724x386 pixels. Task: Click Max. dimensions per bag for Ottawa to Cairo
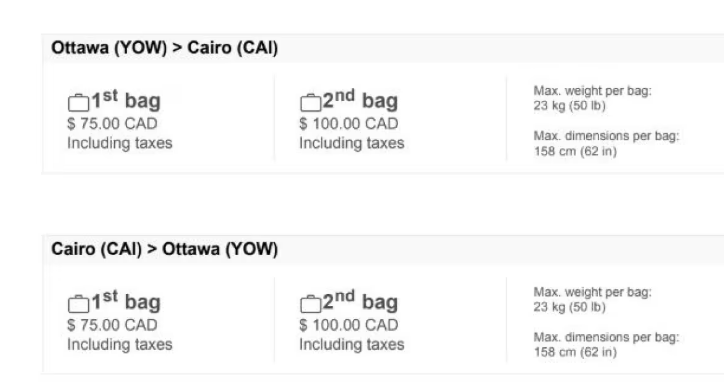606,136
